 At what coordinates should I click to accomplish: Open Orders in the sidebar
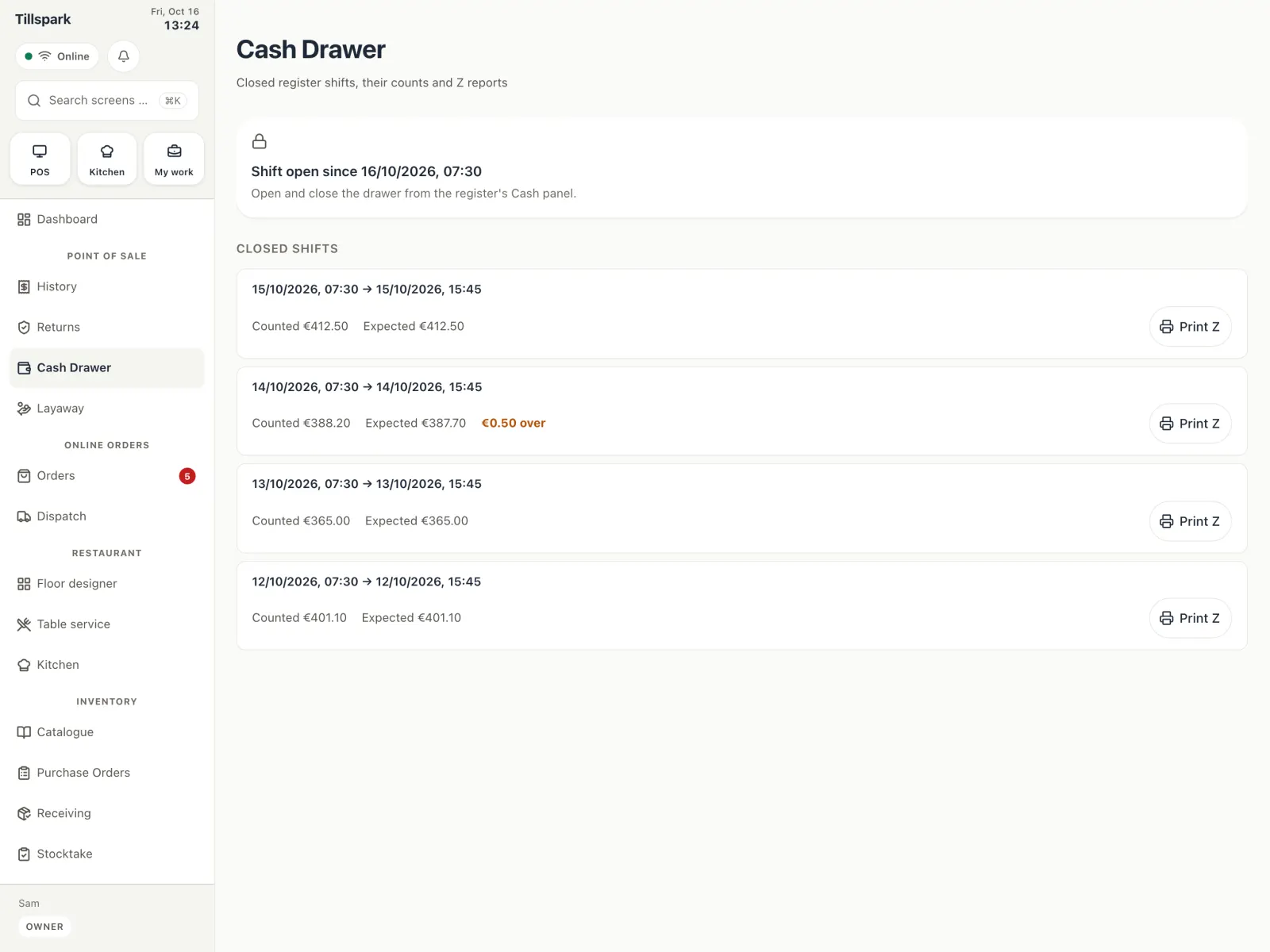107,476
